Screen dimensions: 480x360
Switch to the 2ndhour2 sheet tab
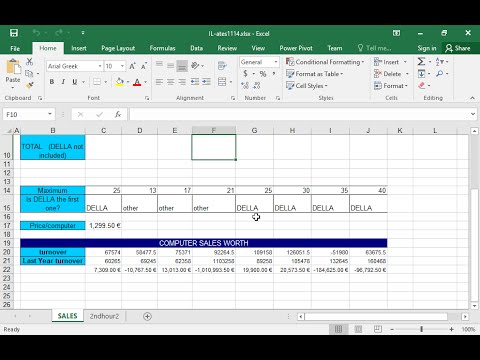(104, 316)
